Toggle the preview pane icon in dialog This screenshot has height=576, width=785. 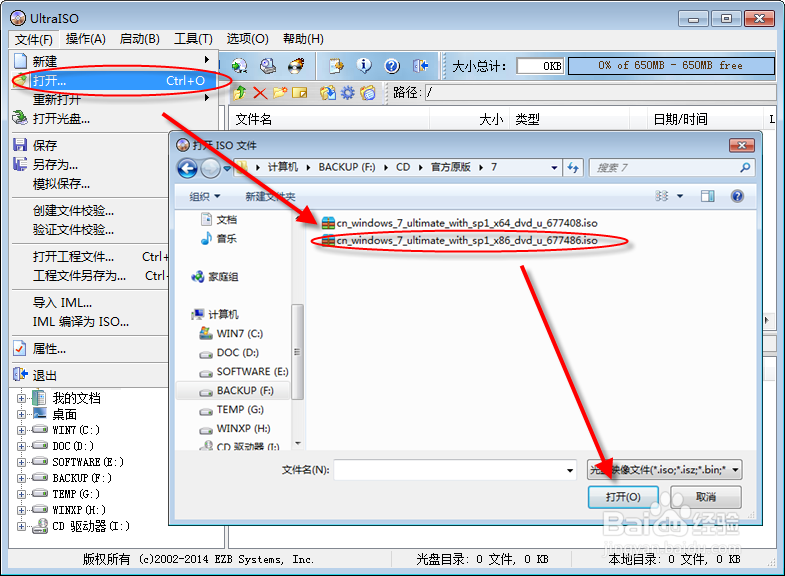(x=707, y=196)
